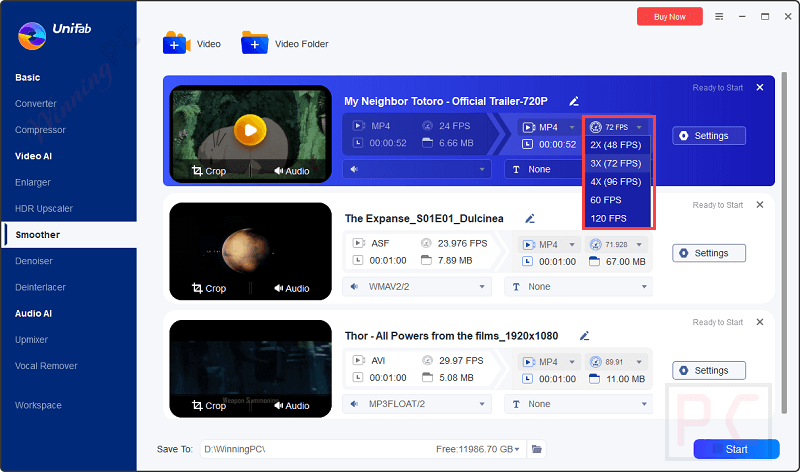Open Upmixer module

point(31,339)
